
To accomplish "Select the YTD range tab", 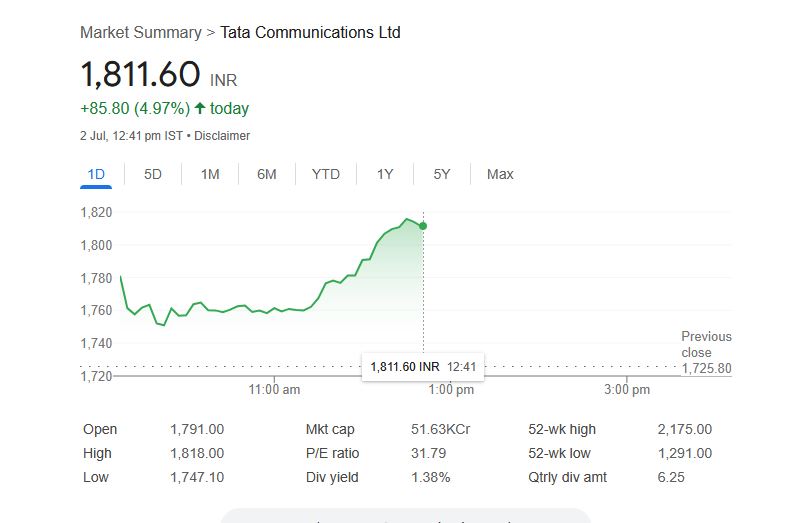I will (326, 174).
